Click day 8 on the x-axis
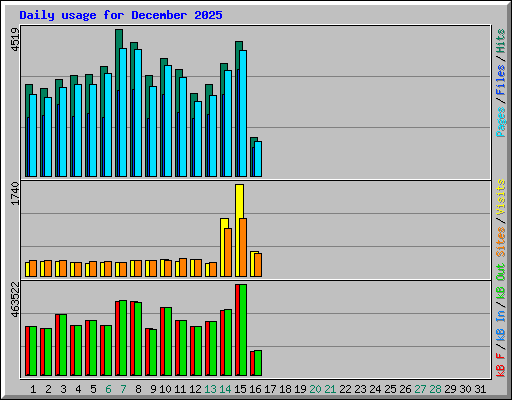This screenshot has height=400, width=512. click(138, 389)
